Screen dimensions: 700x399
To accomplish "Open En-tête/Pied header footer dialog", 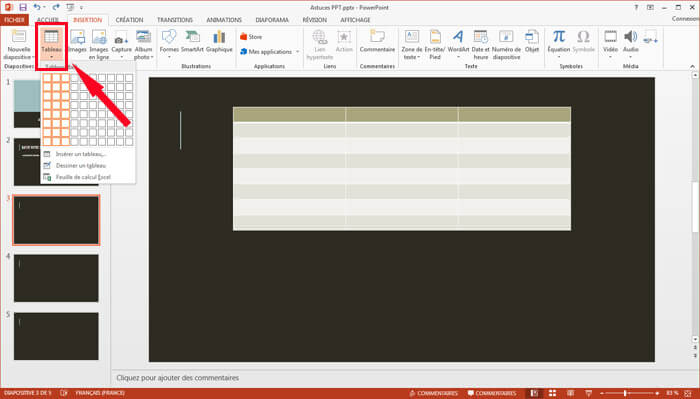I will coord(435,45).
